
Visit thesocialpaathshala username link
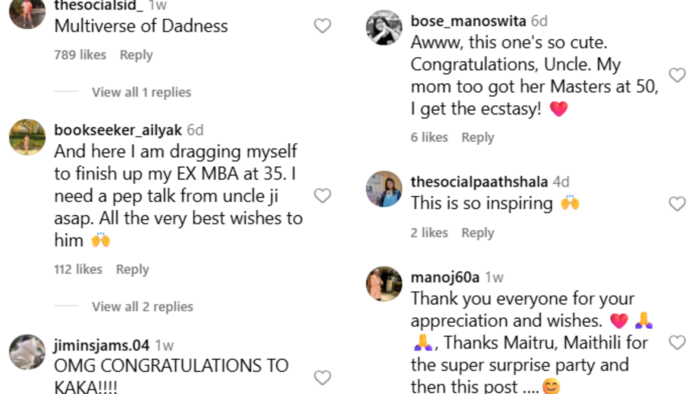pyautogui.click(x=479, y=182)
